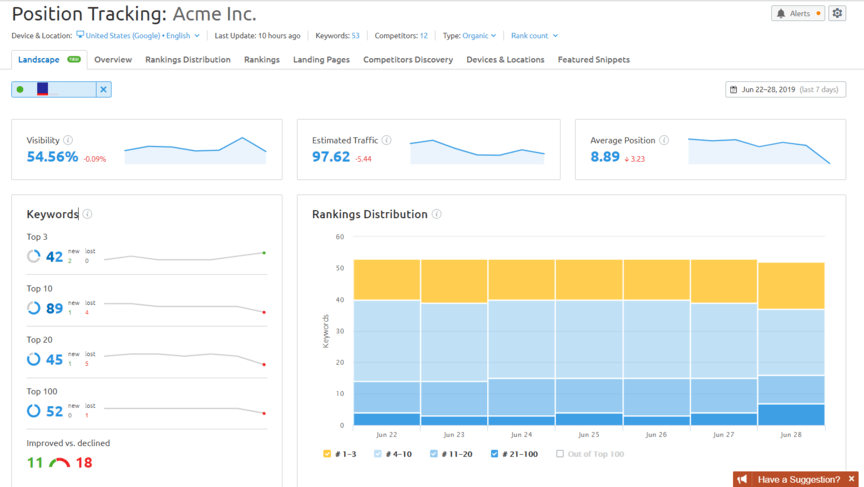Enable the Out of Top 100 checkbox
The width and height of the screenshot is (864, 487).
[560, 453]
